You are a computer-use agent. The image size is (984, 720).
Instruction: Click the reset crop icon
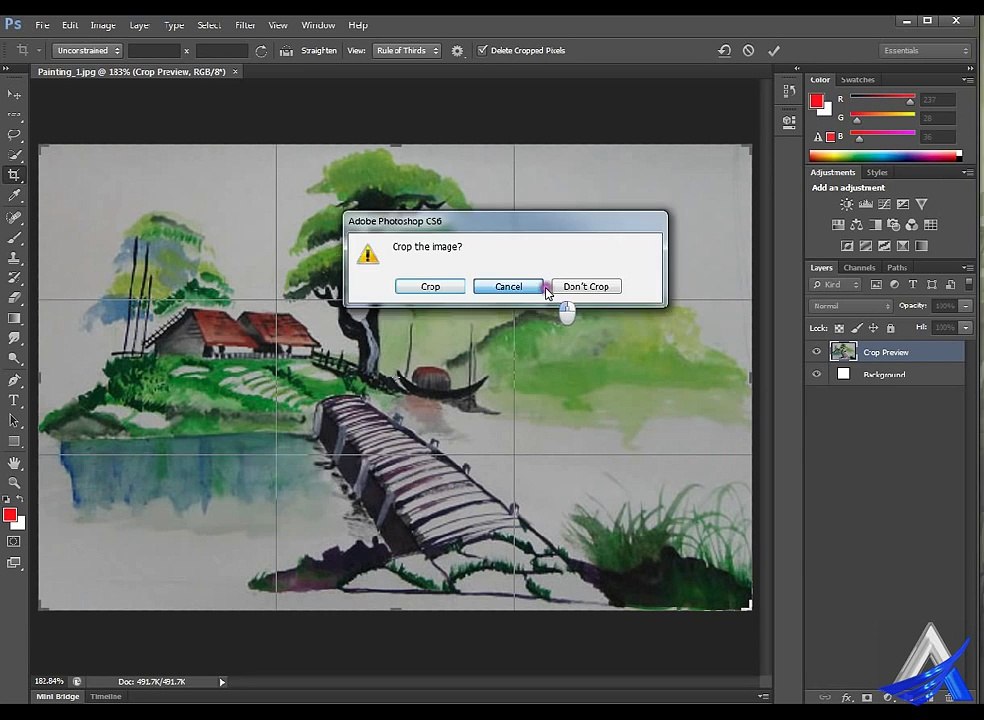click(x=724, y=51)
